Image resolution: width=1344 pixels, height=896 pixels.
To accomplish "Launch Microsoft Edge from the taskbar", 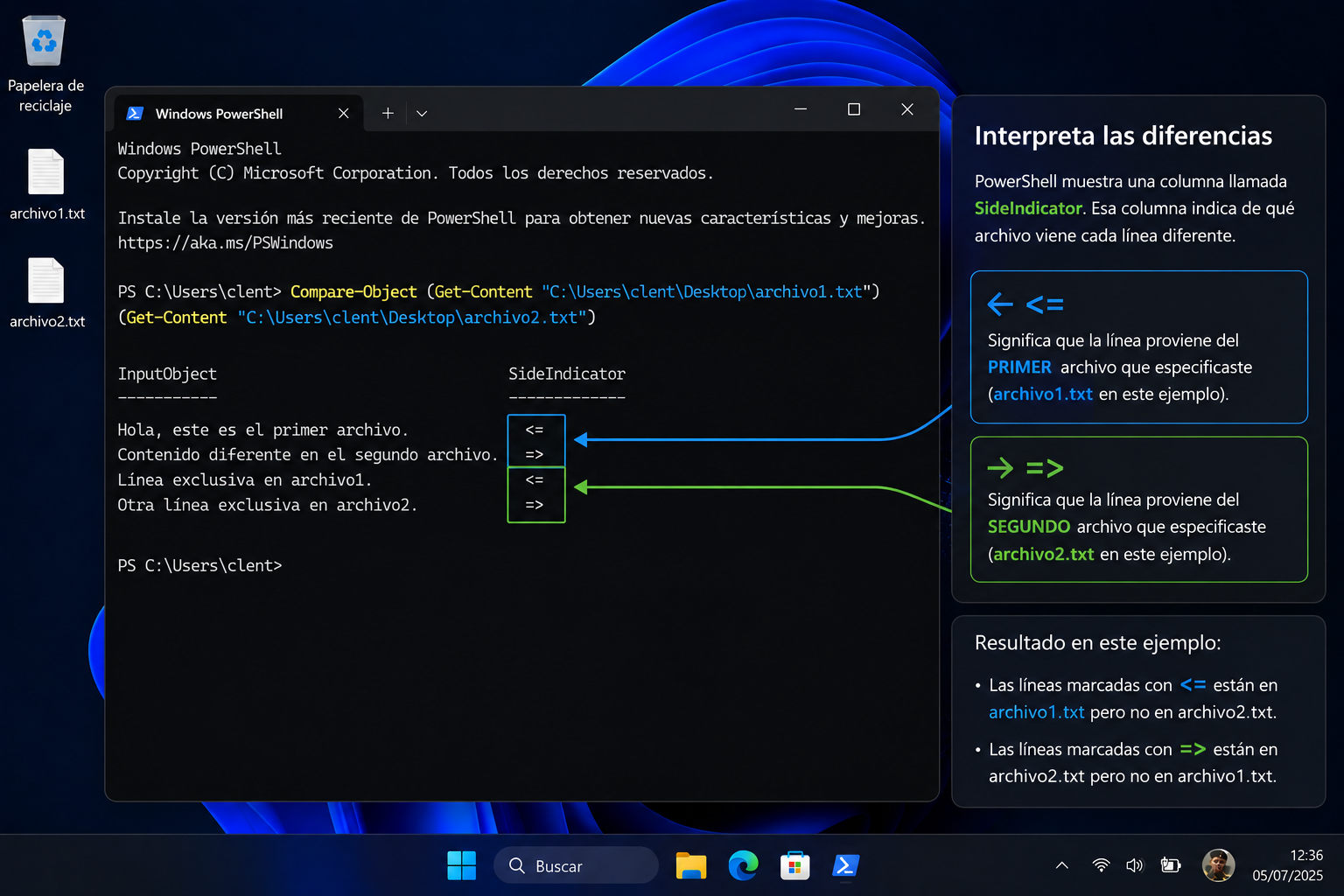I will (743, 865).
